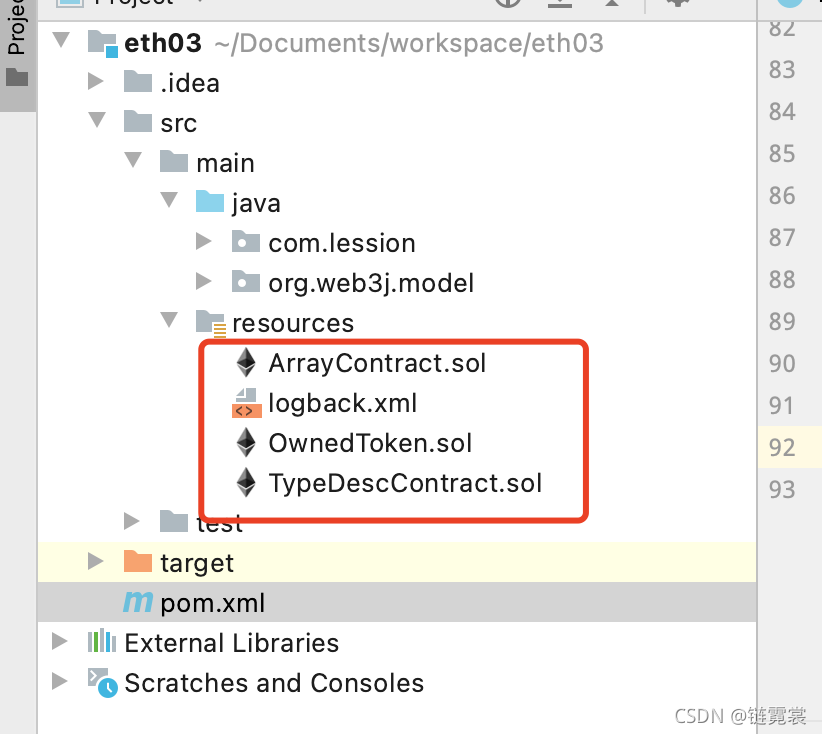This screenshot has width=822, height=734.
Task: Click line number 92 in the gutter
Action: [782, 447]
